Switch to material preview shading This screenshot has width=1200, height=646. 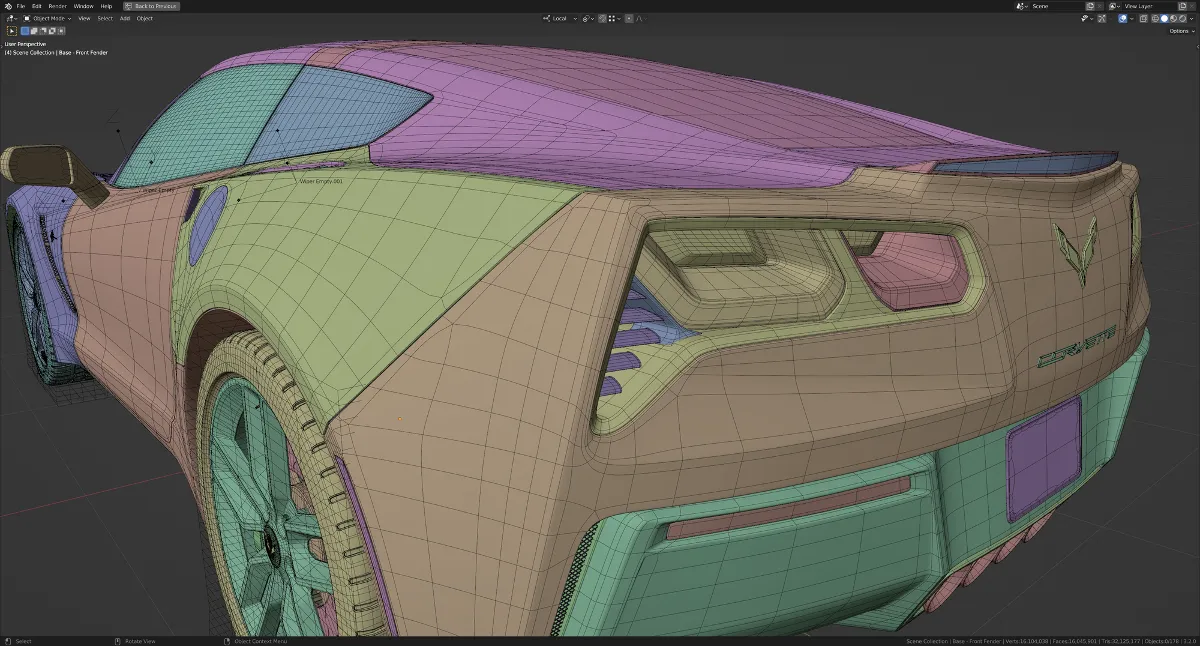(x=1172, y=18)
